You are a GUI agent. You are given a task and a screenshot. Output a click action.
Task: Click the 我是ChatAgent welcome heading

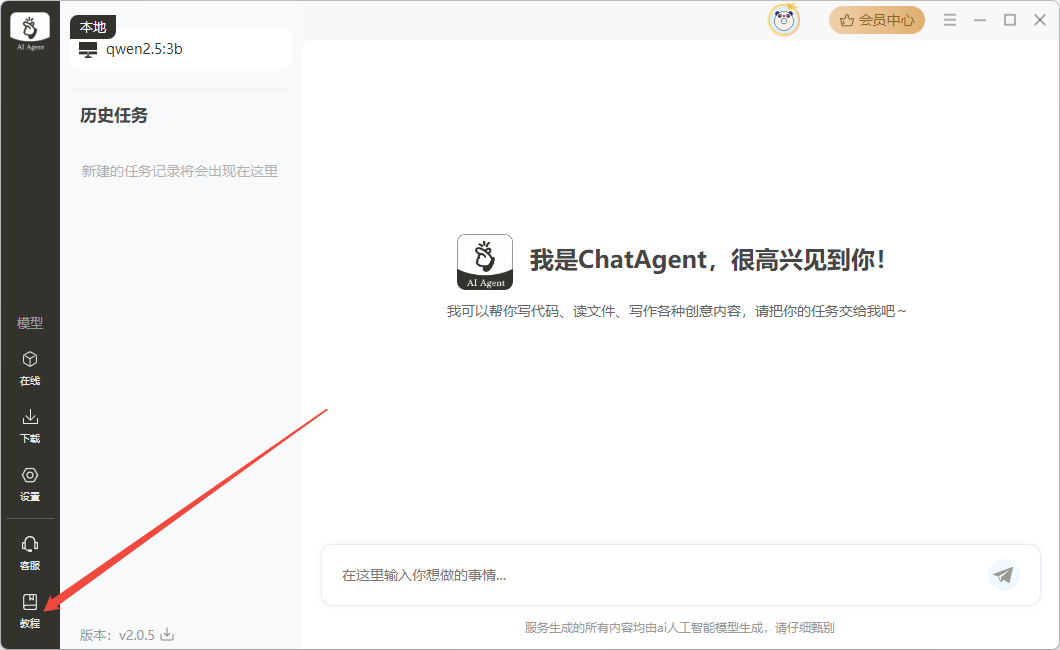707,259
